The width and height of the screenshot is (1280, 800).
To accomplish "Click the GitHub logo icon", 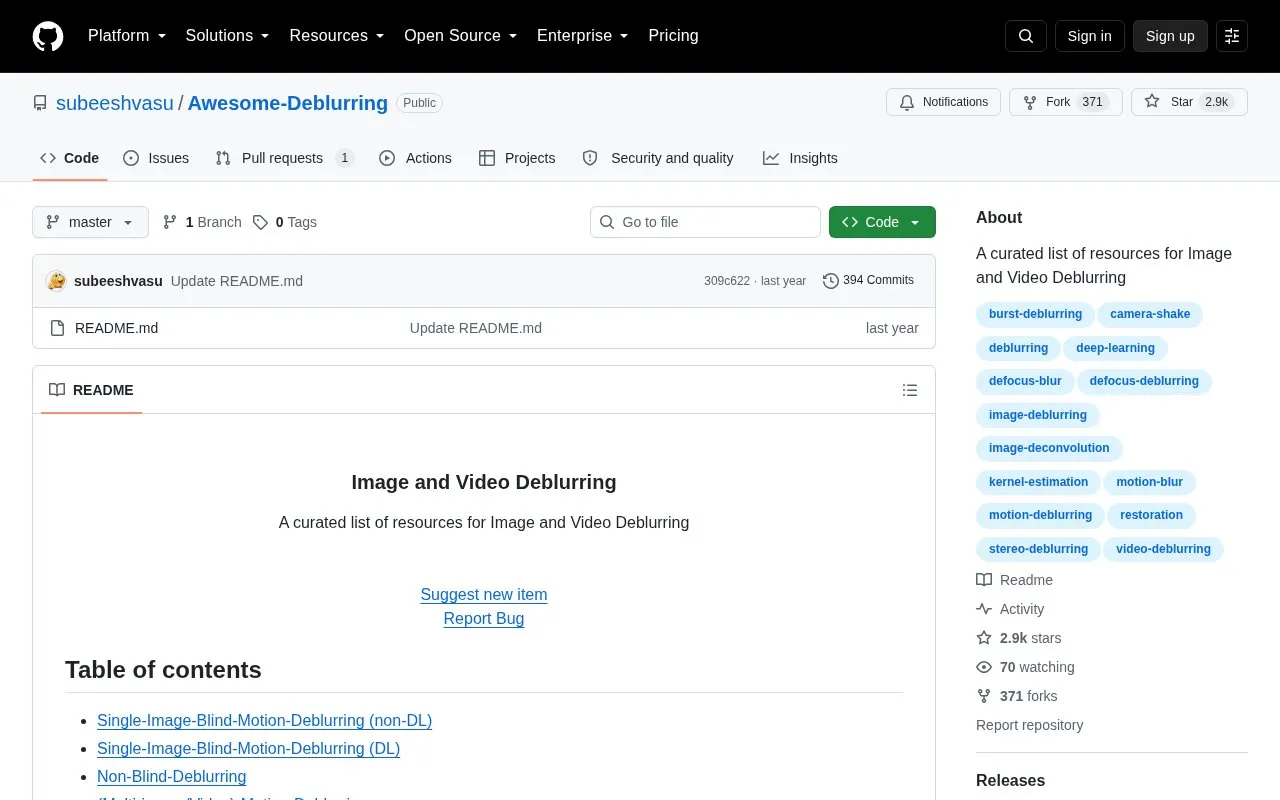I will click(48, 36).
